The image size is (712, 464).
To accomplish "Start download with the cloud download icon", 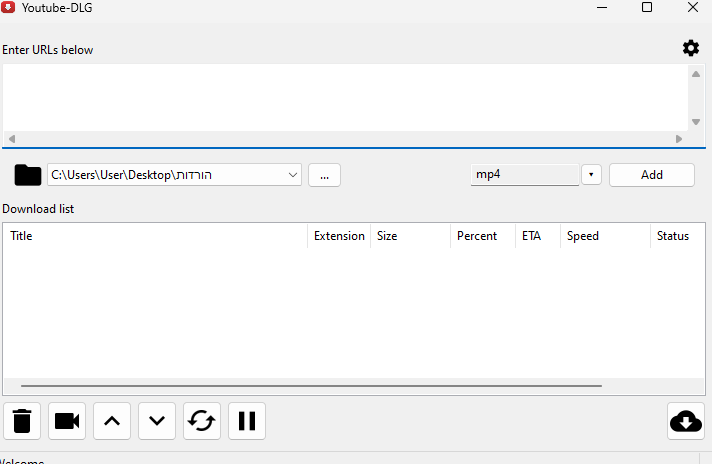I will (x=686, y=421).
